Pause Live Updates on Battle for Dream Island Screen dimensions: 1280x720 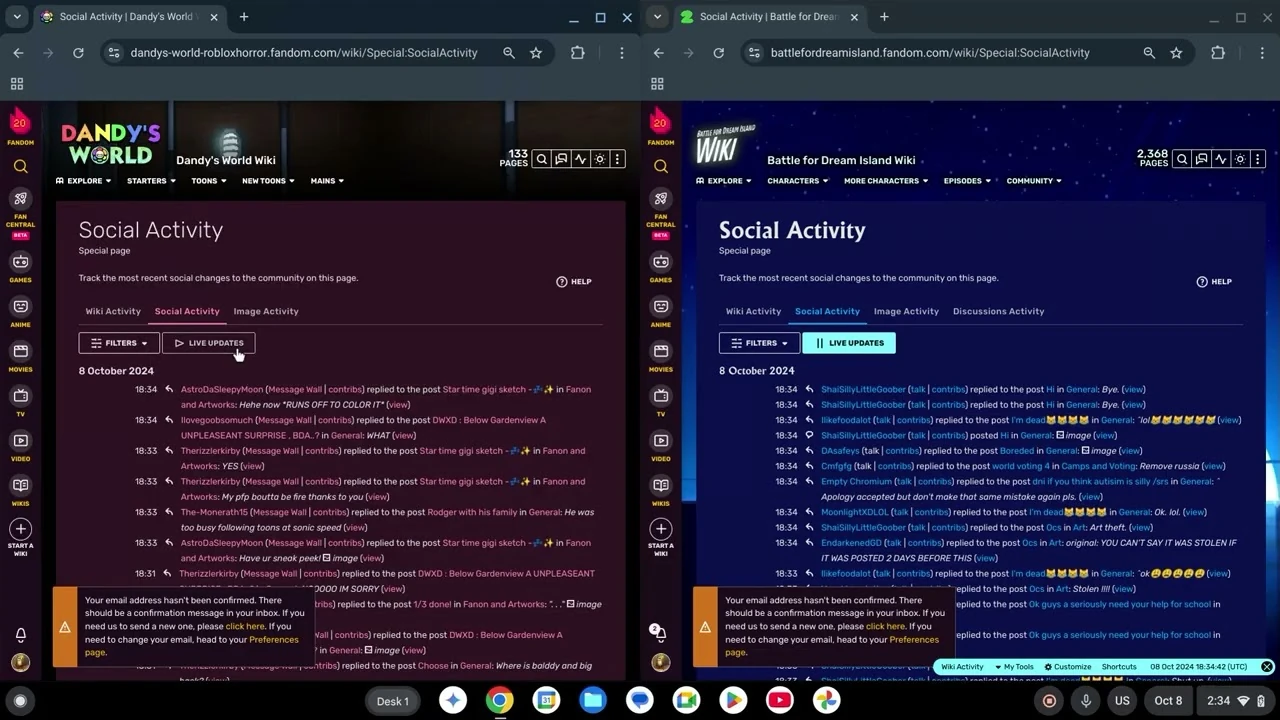[x=848, y=343]
